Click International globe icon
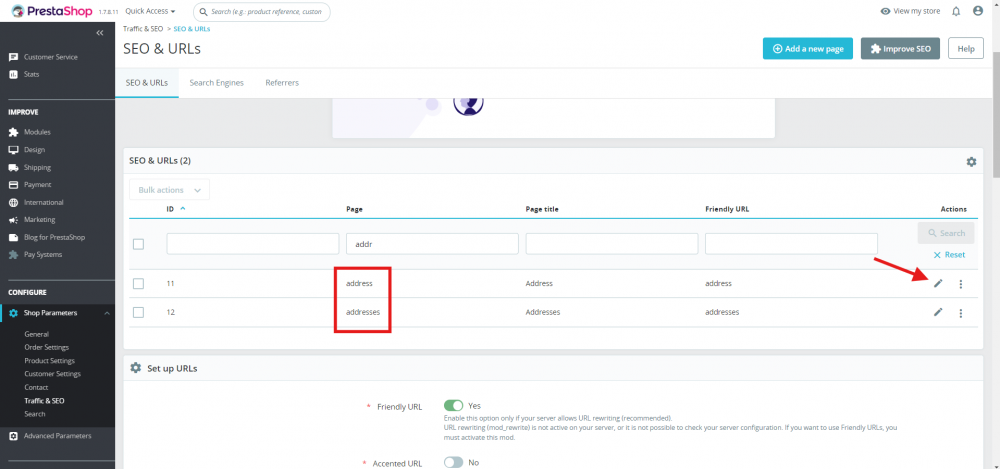The height and width of the screenshot is (469, 1000). (x=13, y=202)
